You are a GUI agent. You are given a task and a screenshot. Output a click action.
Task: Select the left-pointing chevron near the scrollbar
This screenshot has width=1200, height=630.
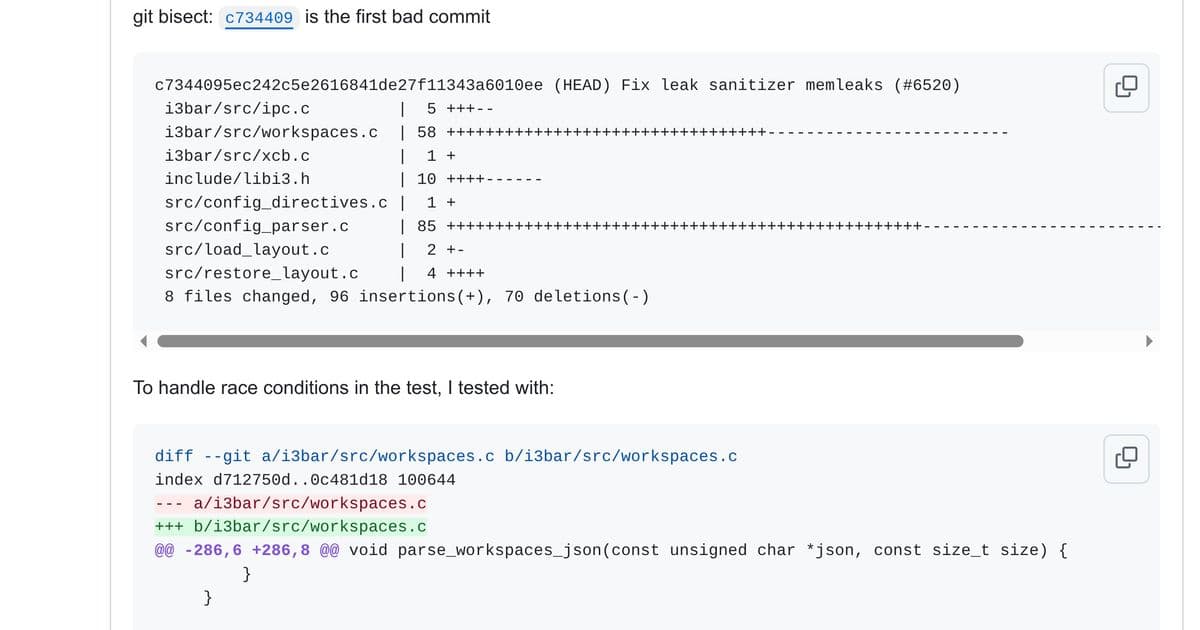(144, 340)
